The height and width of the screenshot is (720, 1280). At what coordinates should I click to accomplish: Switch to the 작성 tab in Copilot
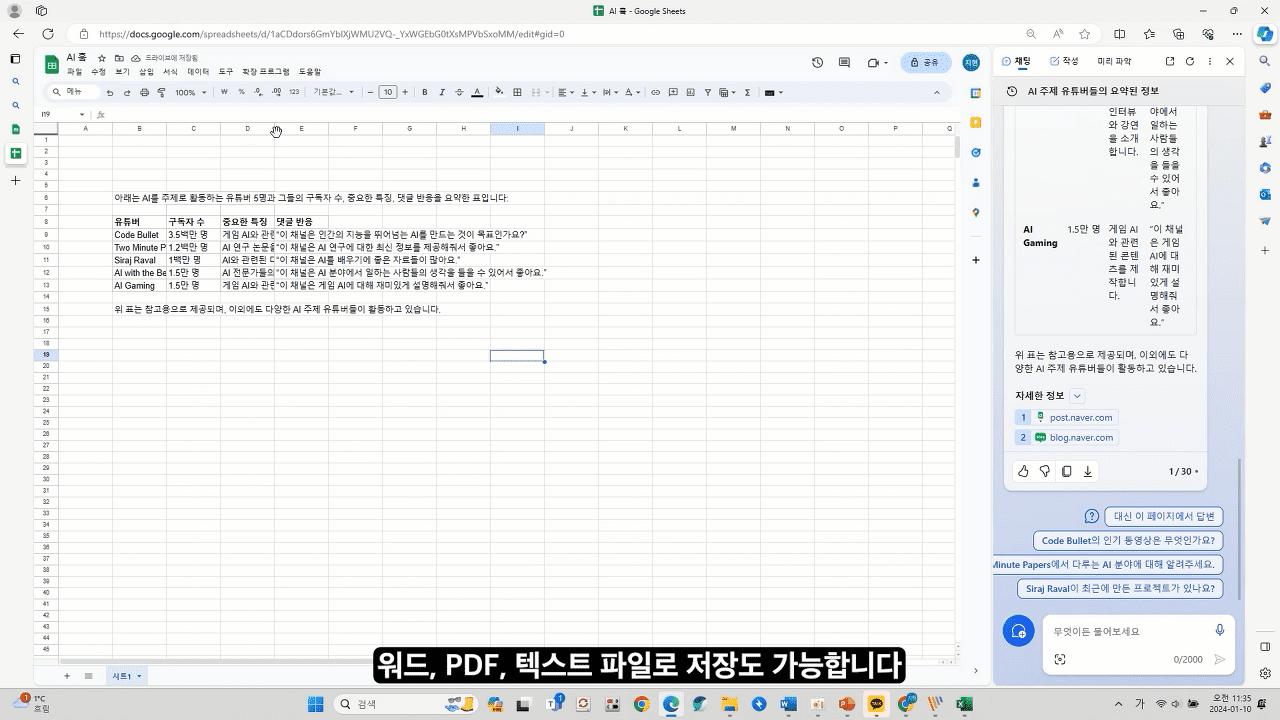(x=1068, y=60)
